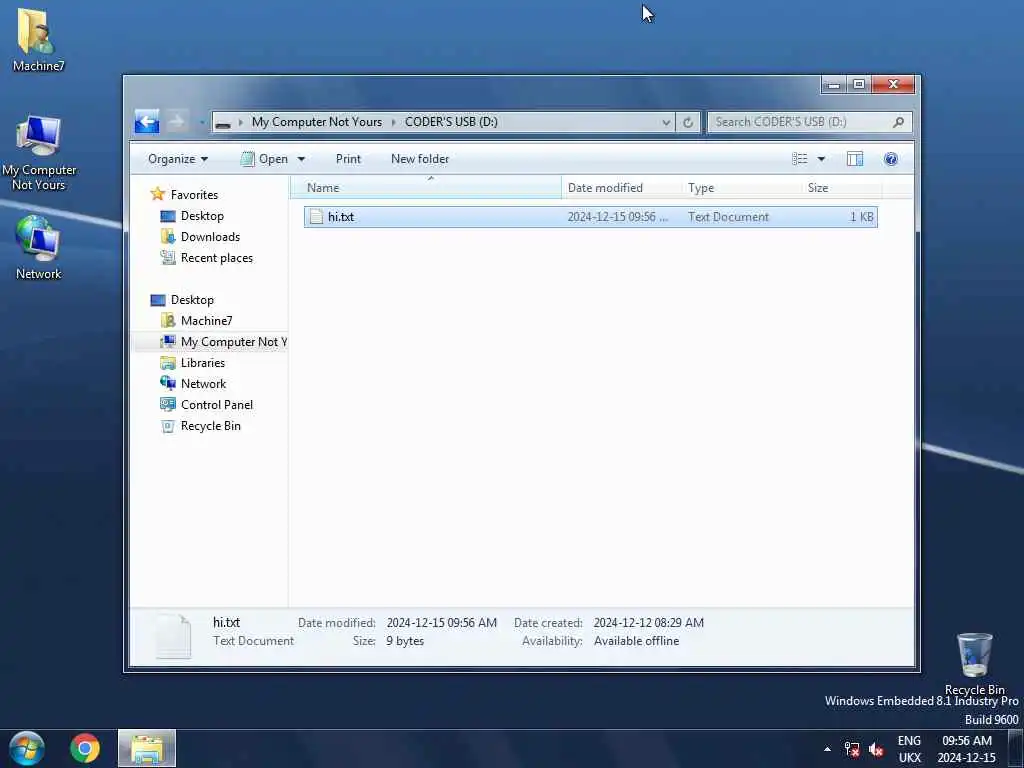Click the refresh icon beside the address bar
Viewport: 1024px width, 768px height.
(688, 122)
